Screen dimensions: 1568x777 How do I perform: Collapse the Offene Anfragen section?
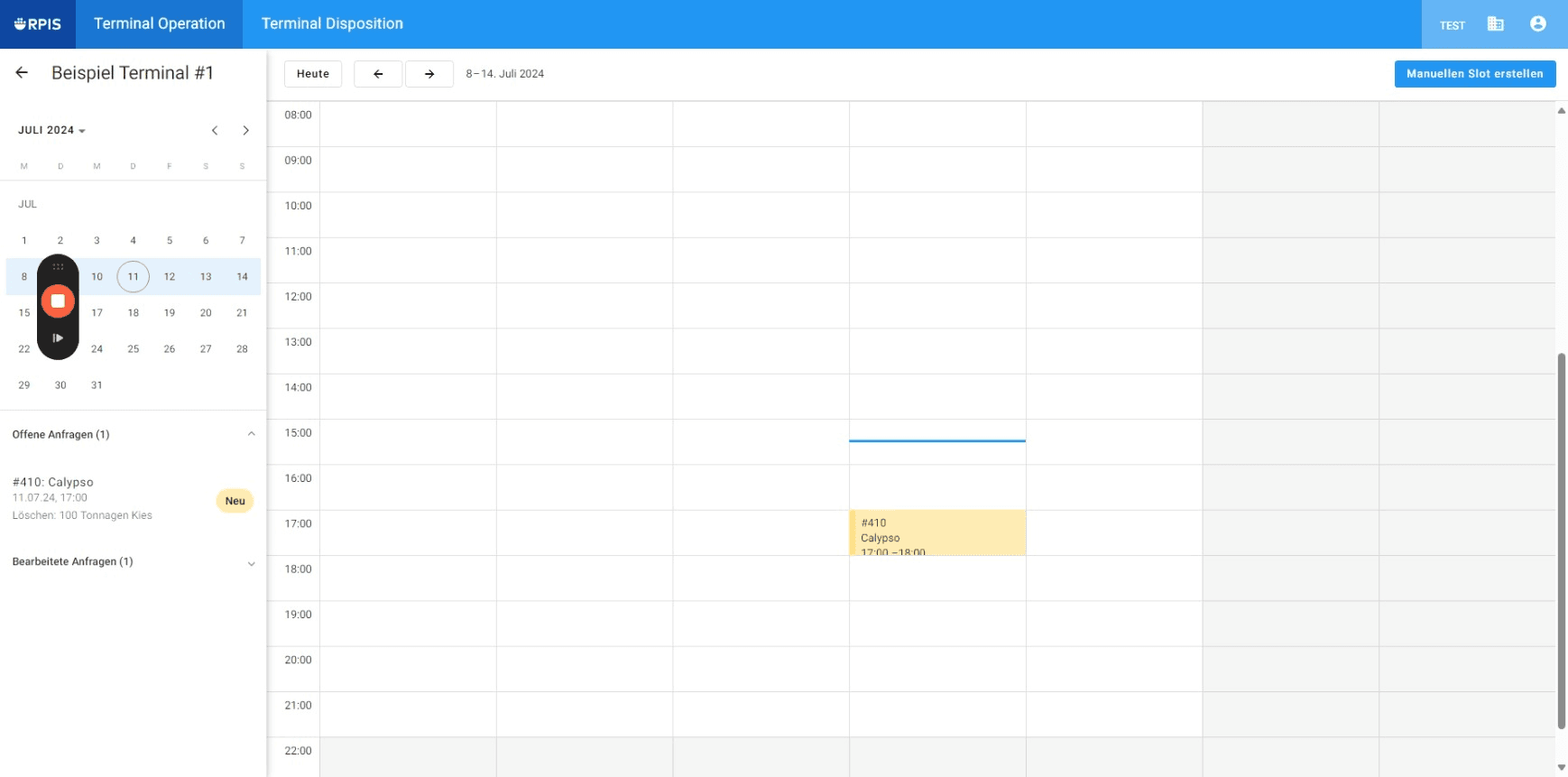251,434
